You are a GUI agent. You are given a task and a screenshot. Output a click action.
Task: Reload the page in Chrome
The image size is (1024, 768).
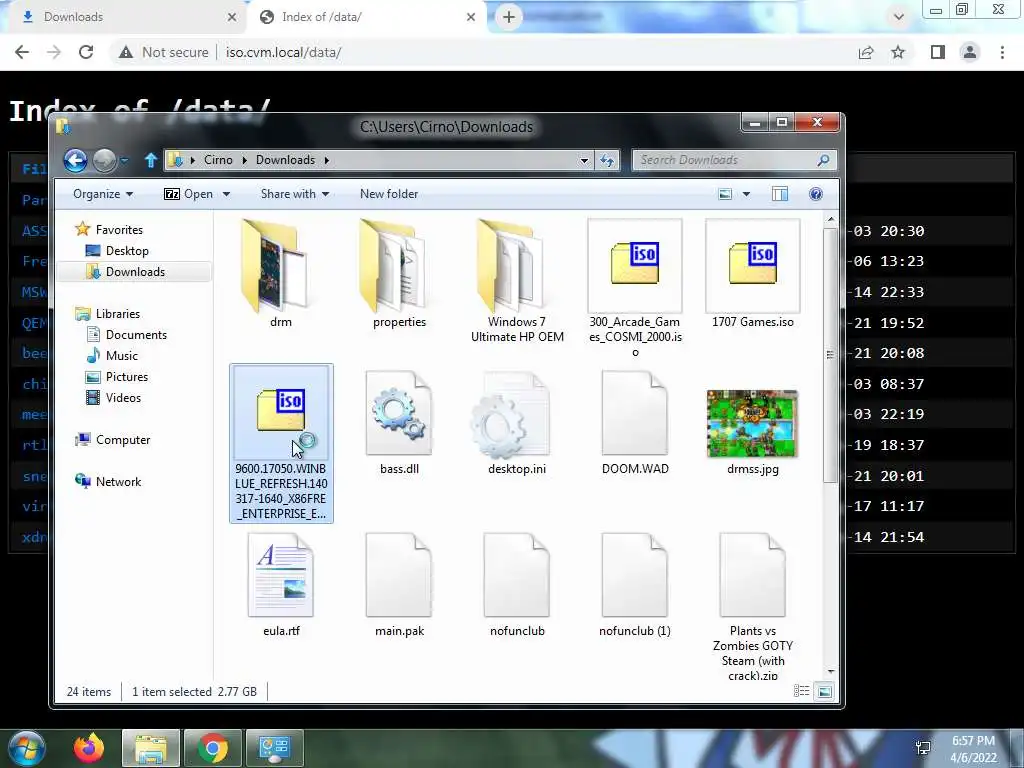coord(86,52)
